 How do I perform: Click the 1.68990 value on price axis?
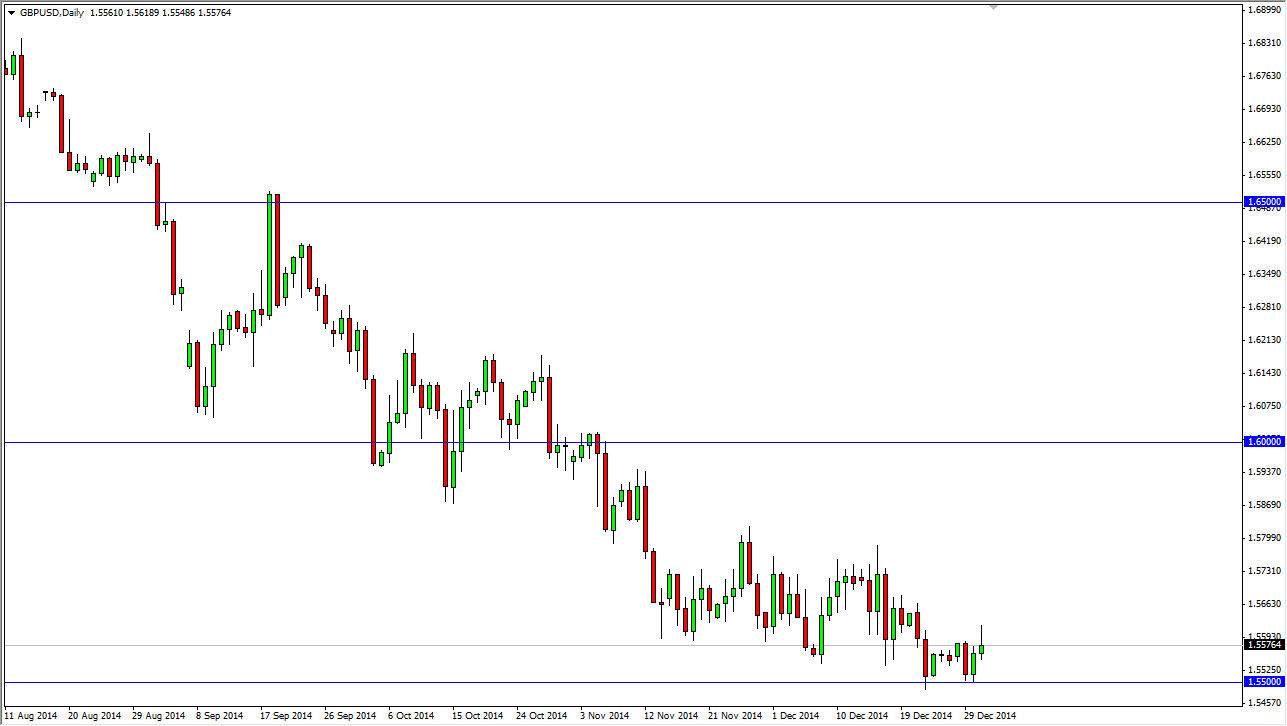point(1265,10)
